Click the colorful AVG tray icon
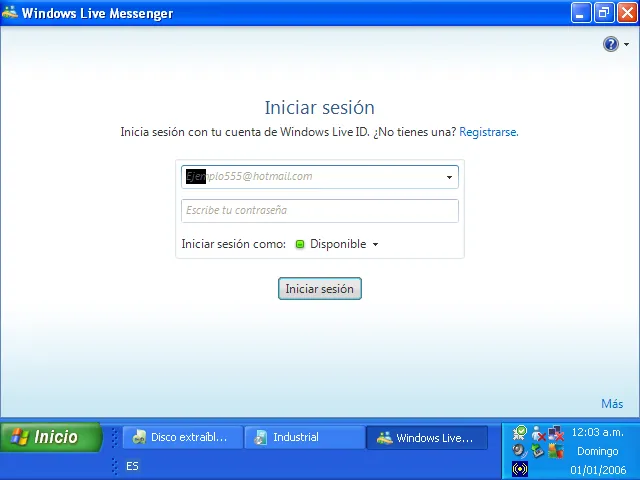Screen dimensions: 640x480 click(x=556, y=451)
